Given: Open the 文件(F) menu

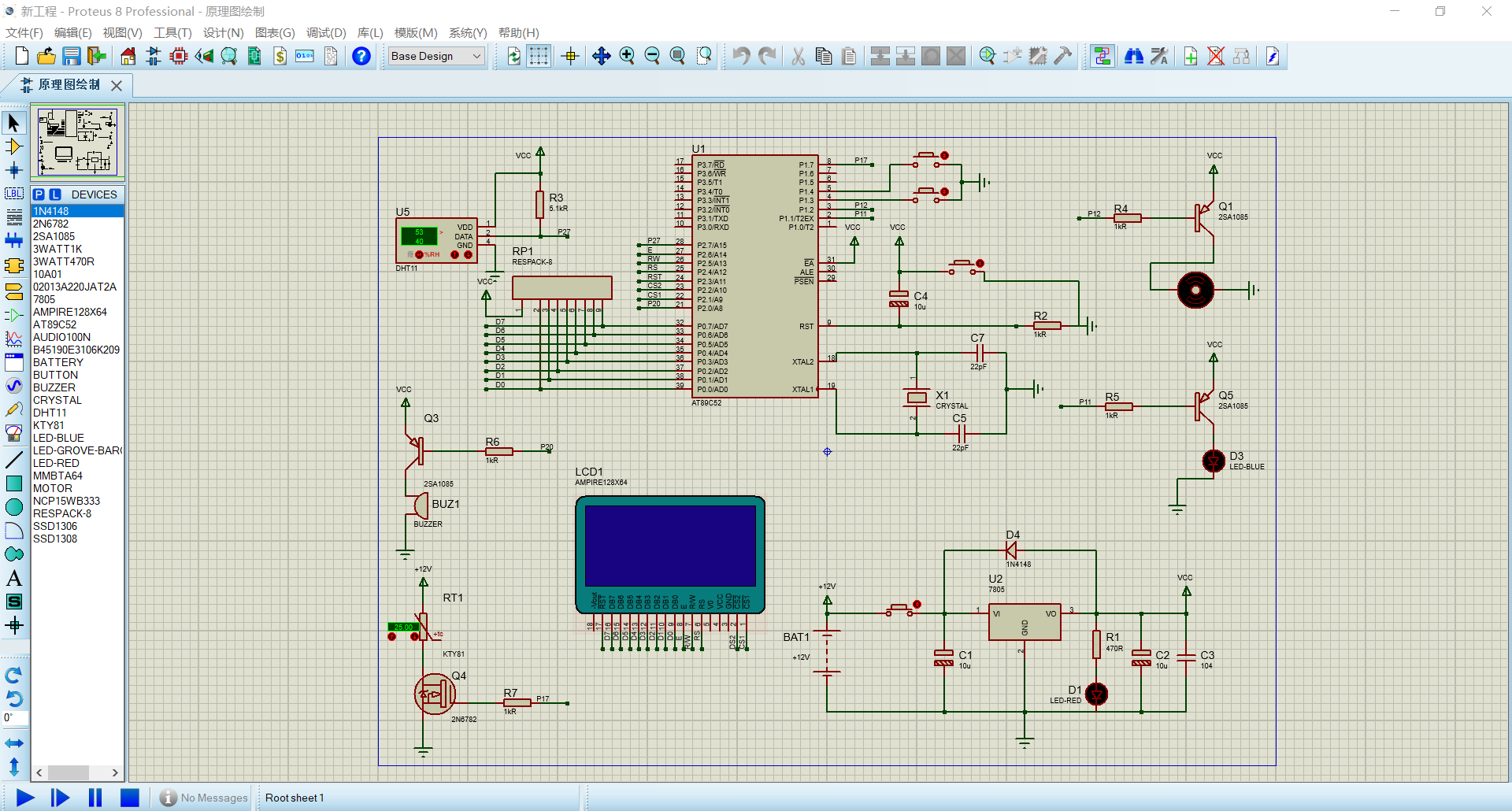Looking at the screenshot, I should click(x=24, y=32).
